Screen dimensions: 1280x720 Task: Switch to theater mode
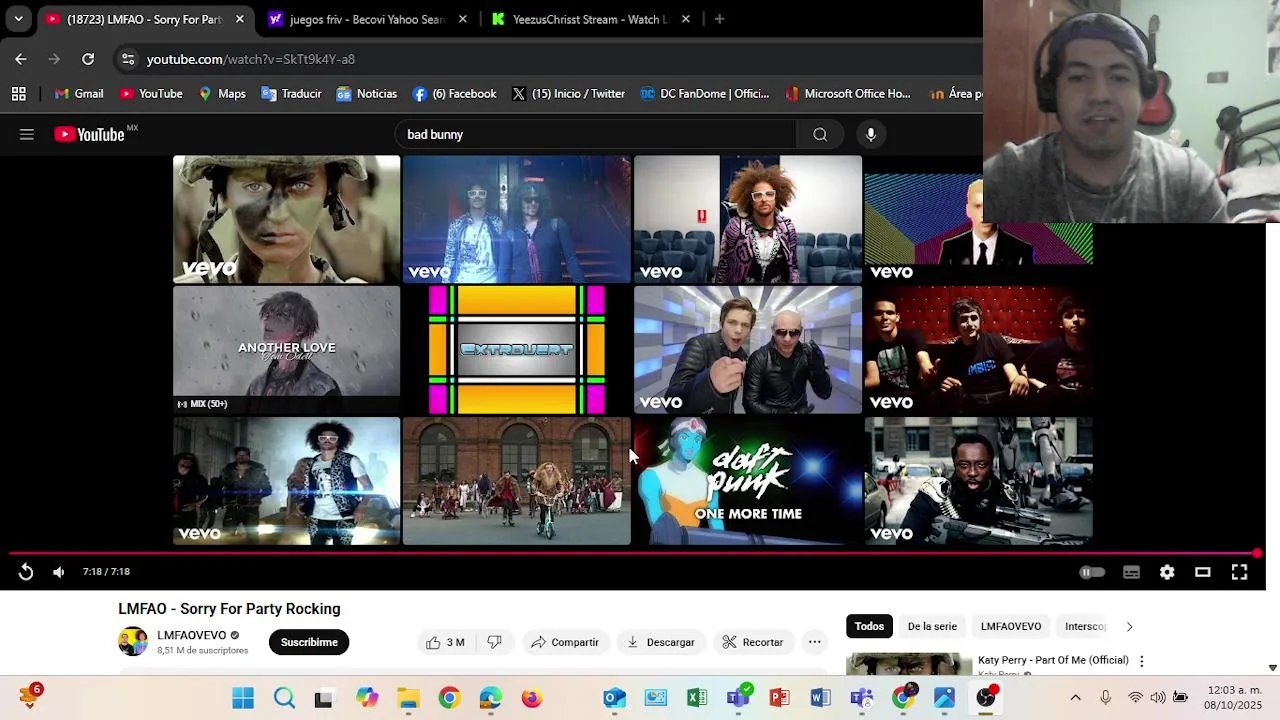pyautogui.click(x=1203, y=572)
